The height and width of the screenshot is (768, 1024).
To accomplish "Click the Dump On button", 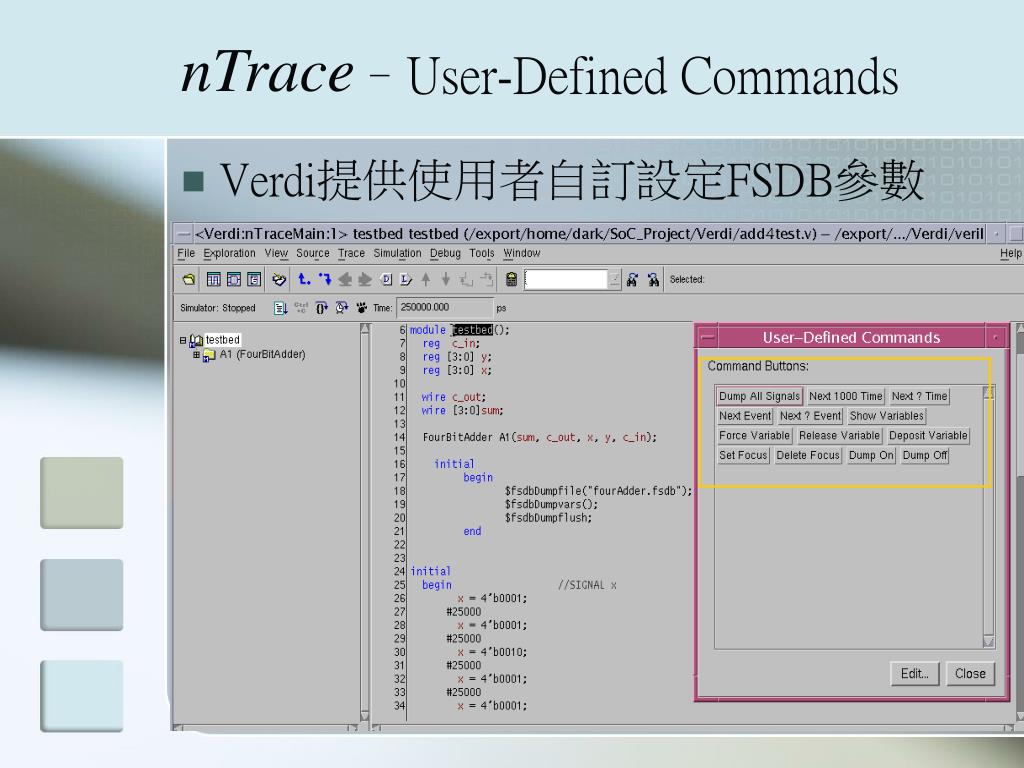I will (871, 455).
